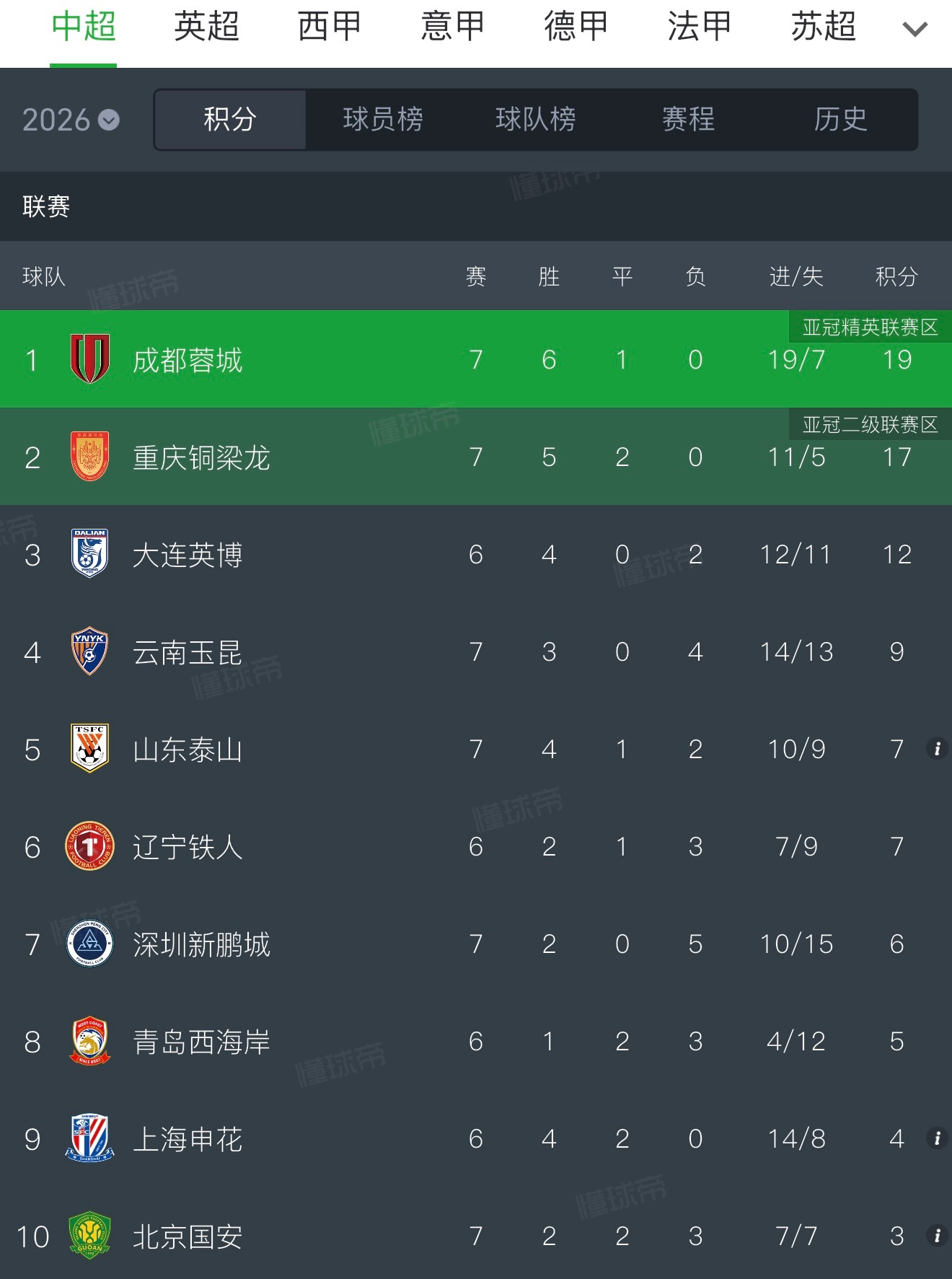Tap the 云南玉昆 team crest
Screen dimensions: 952x1279
click(x=89, y=651)
